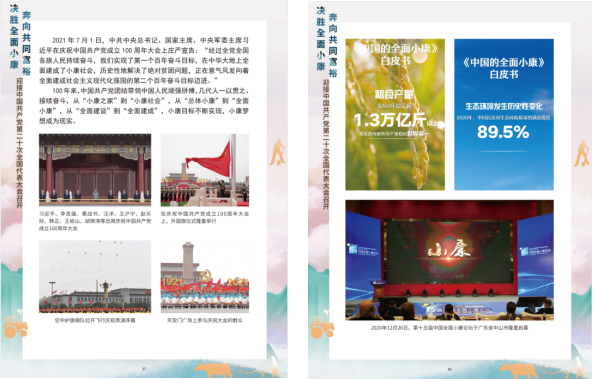Image resolution: width=593 pixels, height=379 pixels.
Task: Open the red flag-raising ceremony photo
Action: tap(205, 170)
